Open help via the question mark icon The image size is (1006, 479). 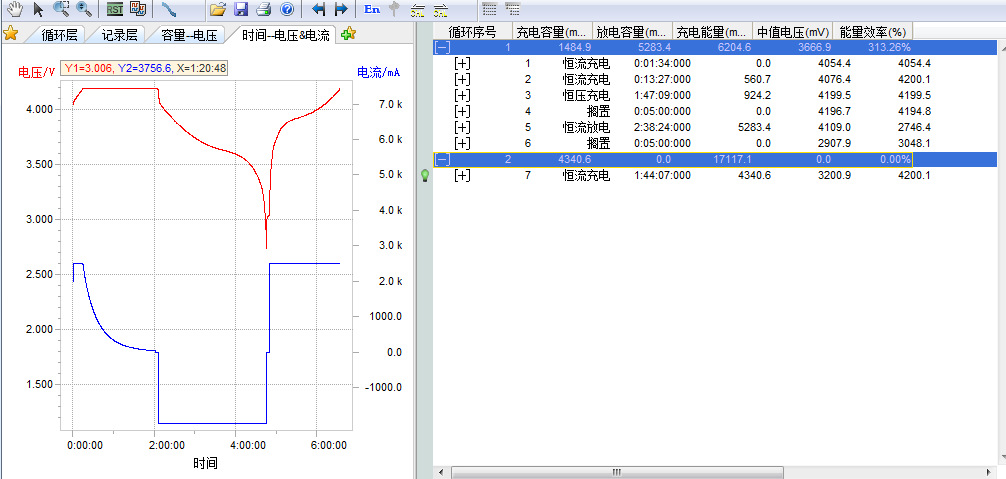click(287, 9)
